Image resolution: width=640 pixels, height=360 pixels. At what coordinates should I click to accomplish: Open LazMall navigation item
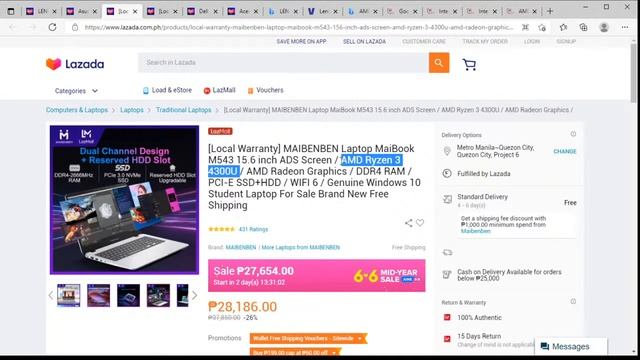(x=220, y=90)
